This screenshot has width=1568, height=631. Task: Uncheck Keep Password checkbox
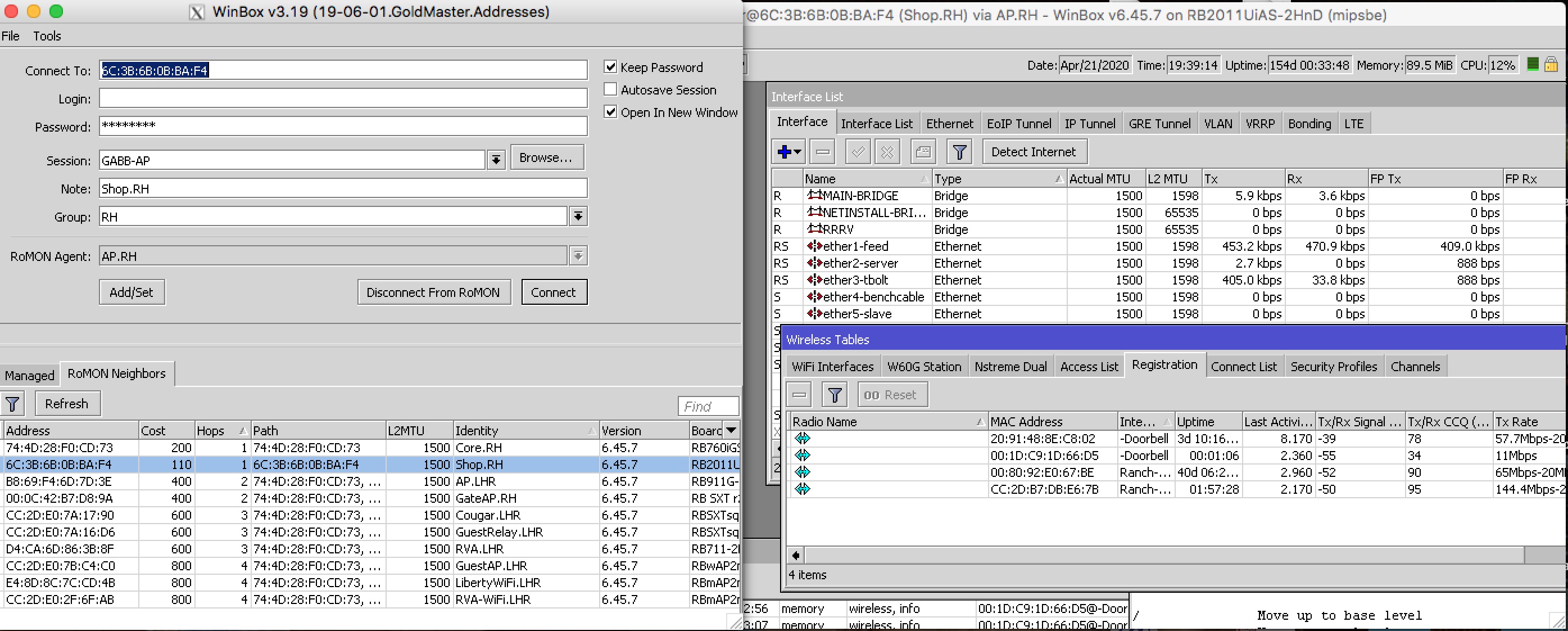(x=610, y=67)
